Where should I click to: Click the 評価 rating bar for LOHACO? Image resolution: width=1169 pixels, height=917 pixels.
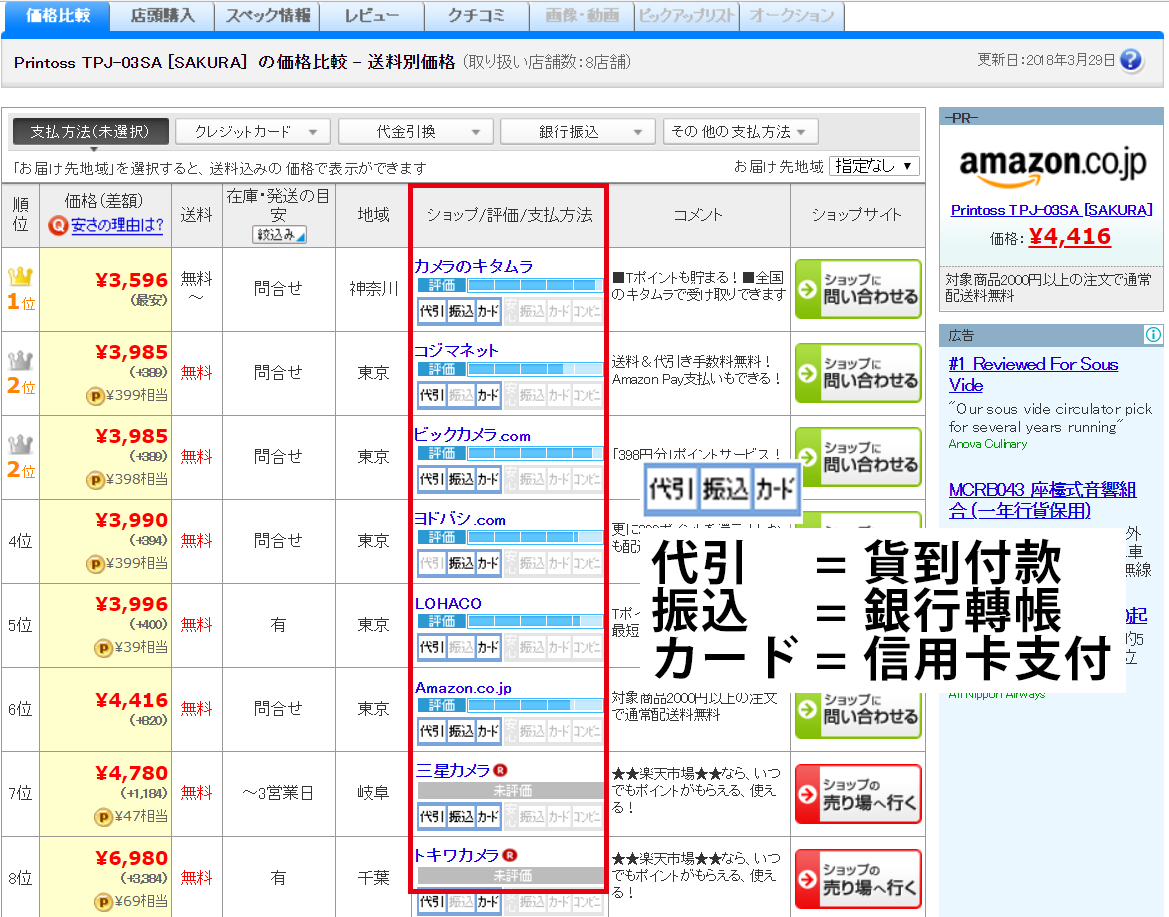[510, 621]
